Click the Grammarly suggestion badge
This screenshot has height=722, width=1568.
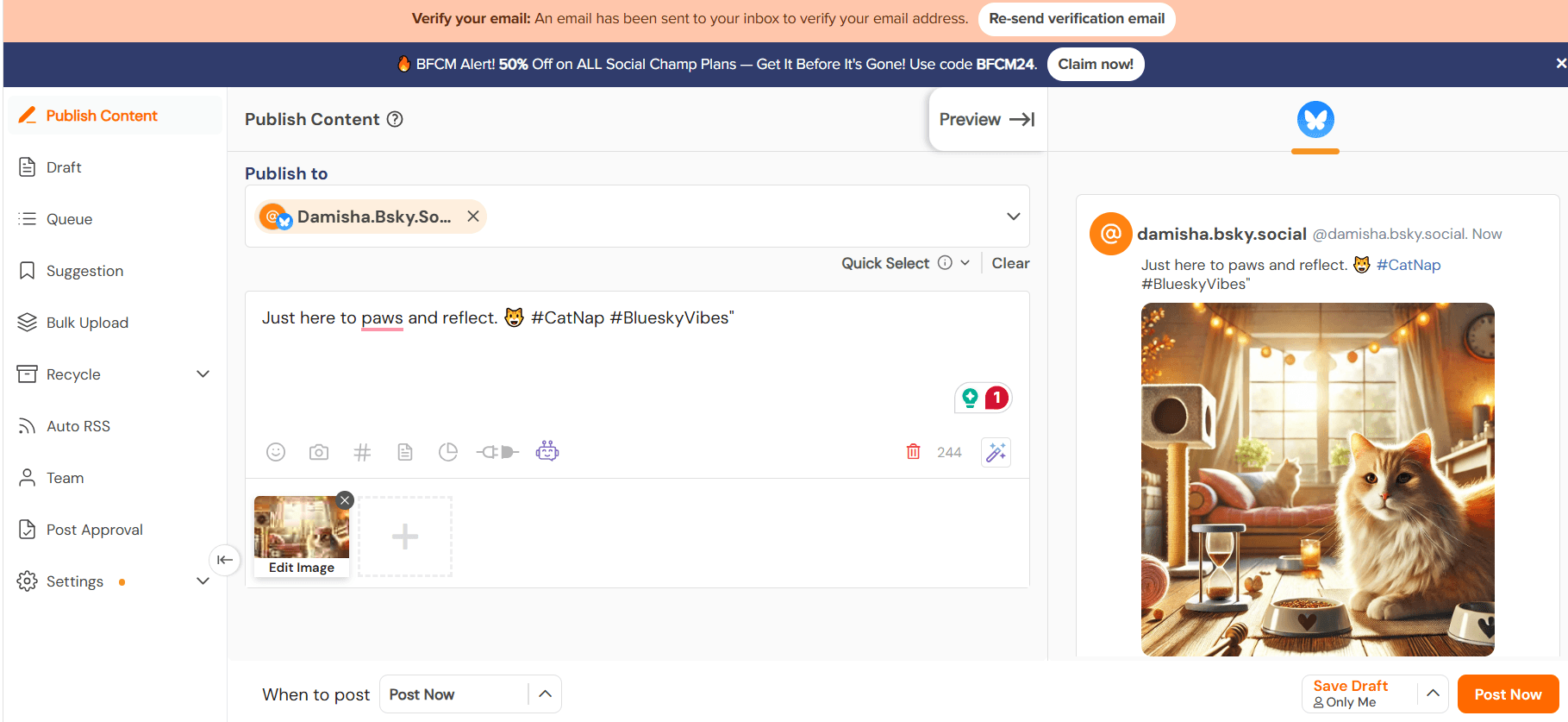(x=984, y=398)
